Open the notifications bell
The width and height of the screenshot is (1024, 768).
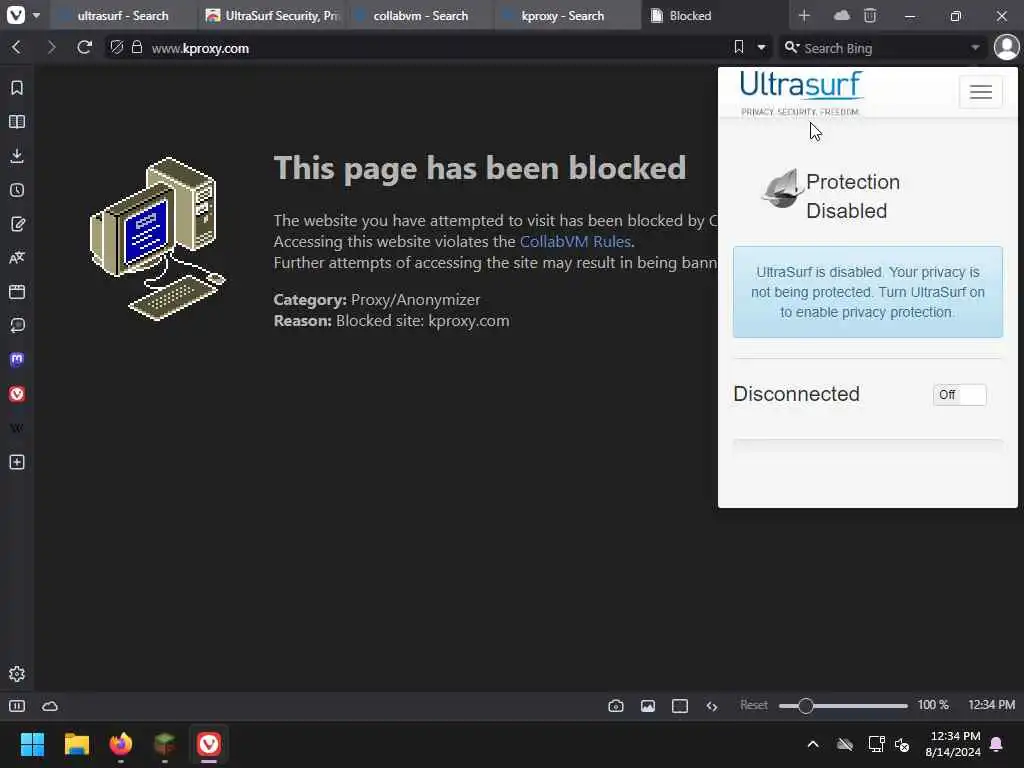(x=997, y=744)
